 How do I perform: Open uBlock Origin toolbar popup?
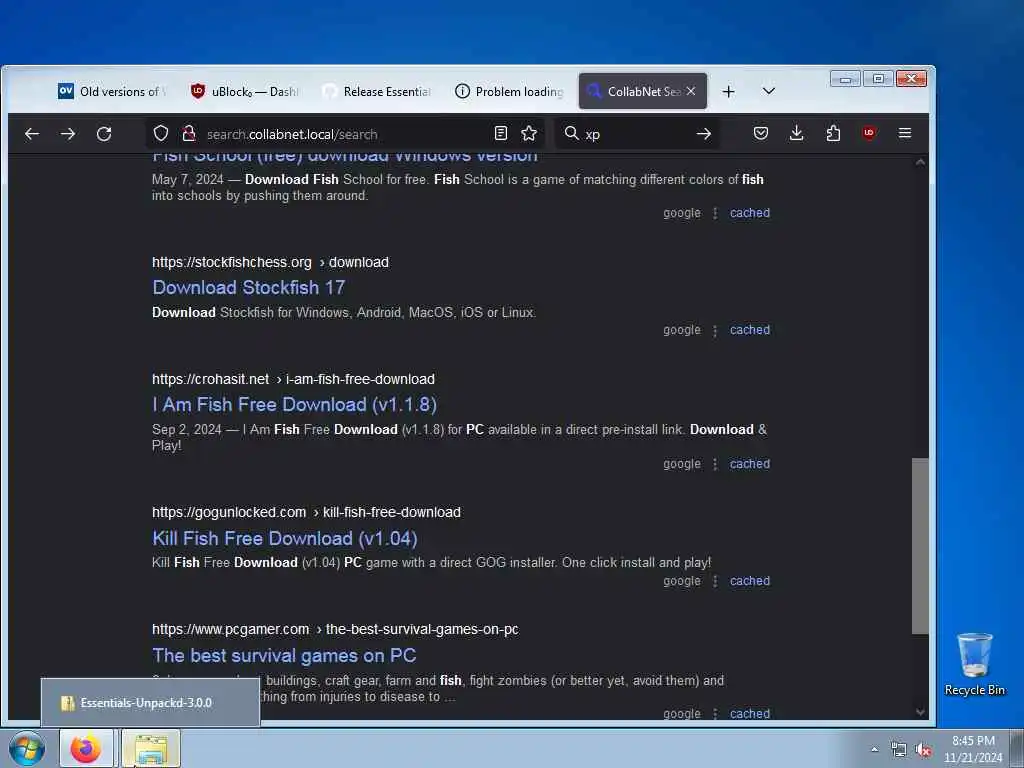[x=869, y=133]
